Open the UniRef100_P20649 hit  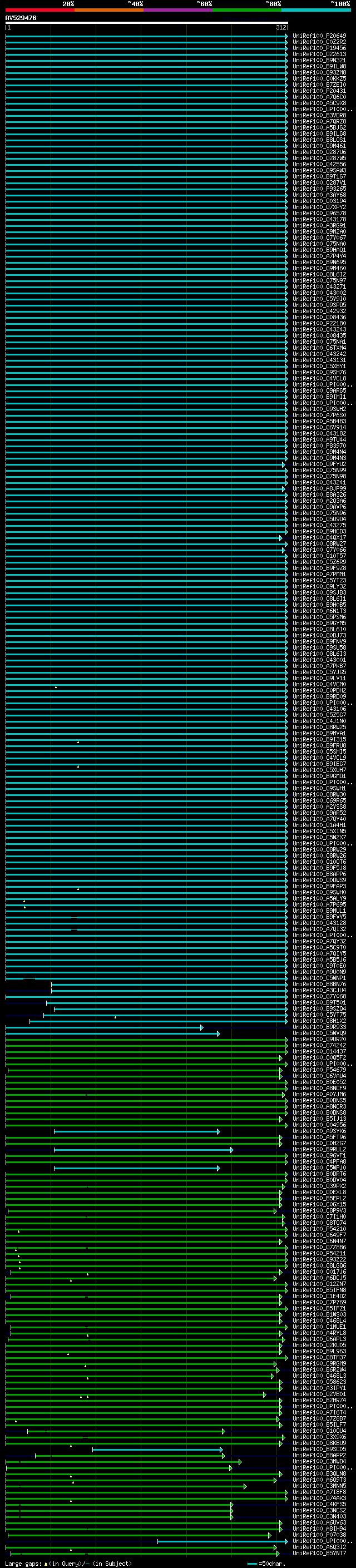pyautogui.click(x=319, y=36)
